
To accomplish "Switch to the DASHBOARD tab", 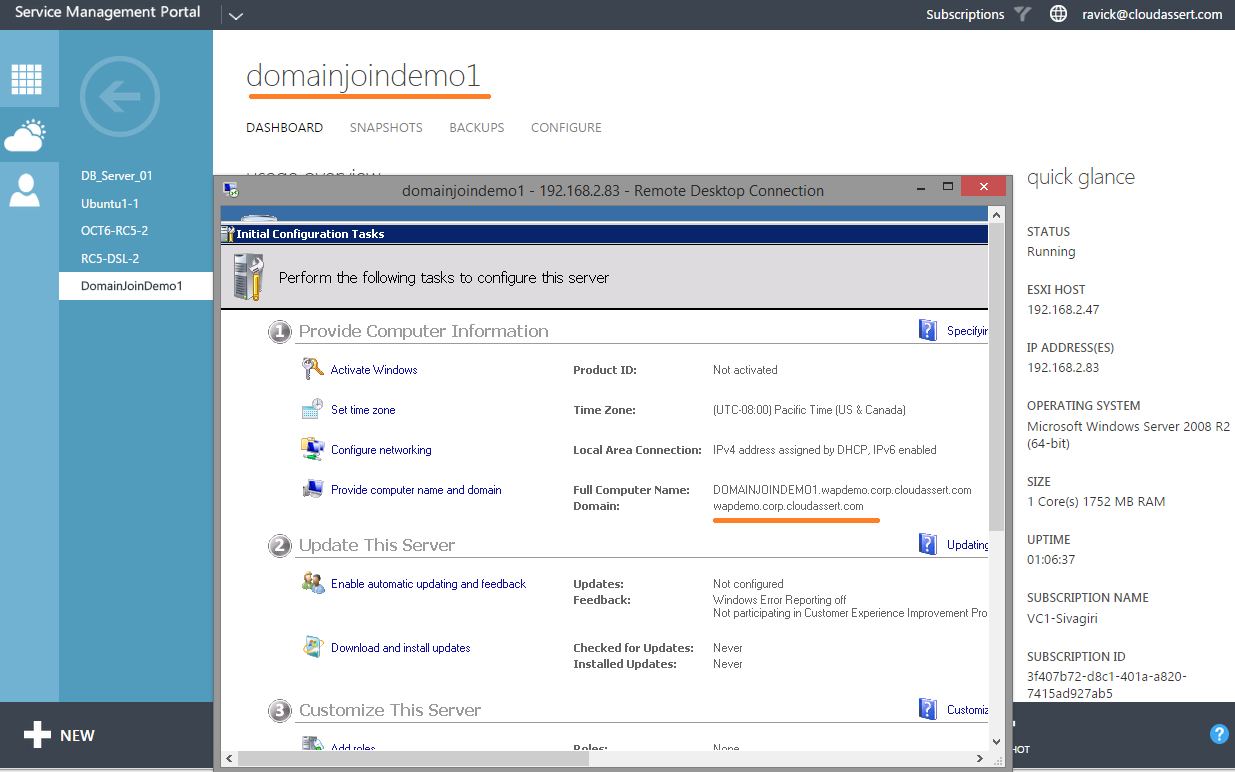I will 285,128.
